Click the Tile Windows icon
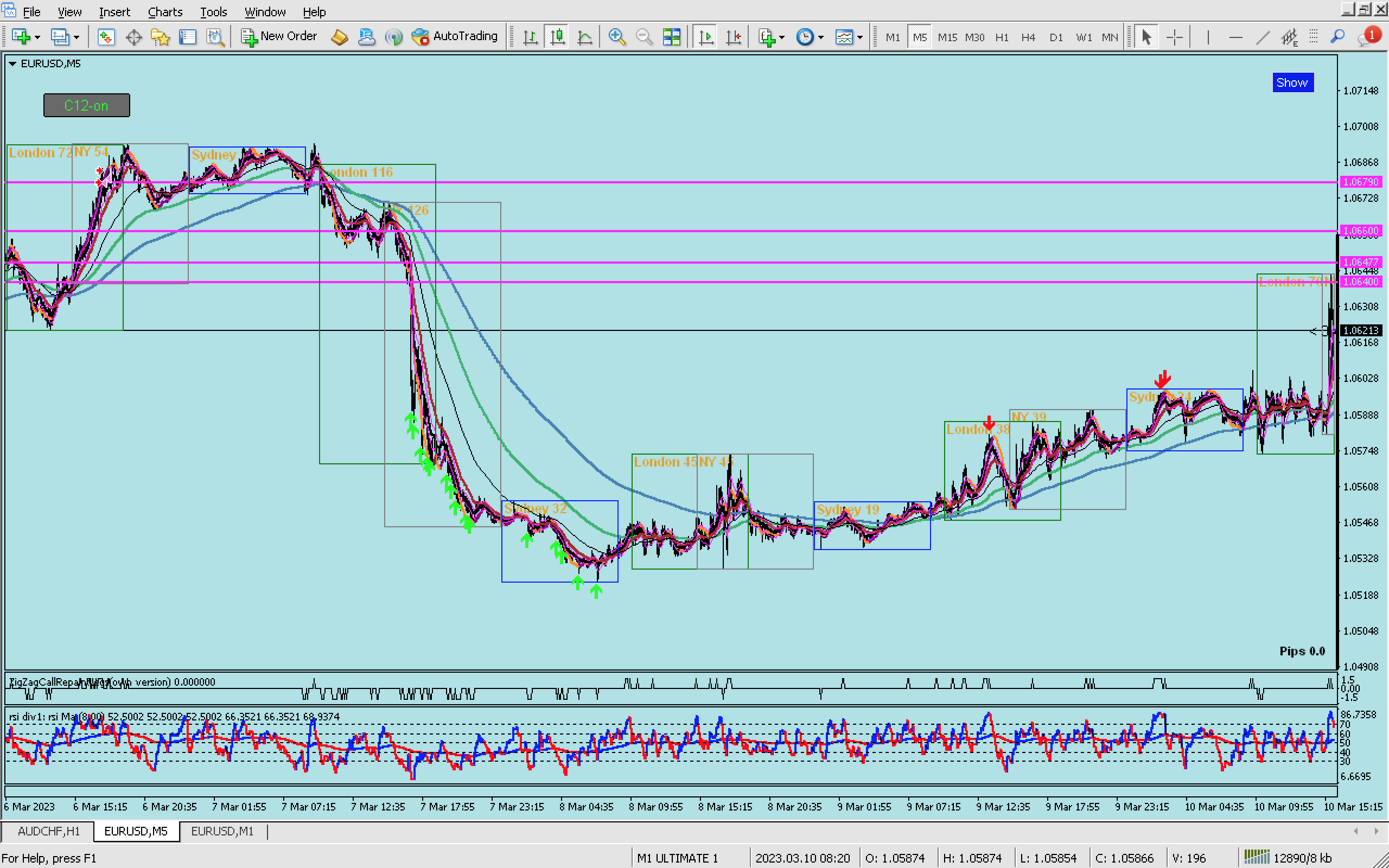Screen dimensions: 1389x868 (x=671, y=37)
